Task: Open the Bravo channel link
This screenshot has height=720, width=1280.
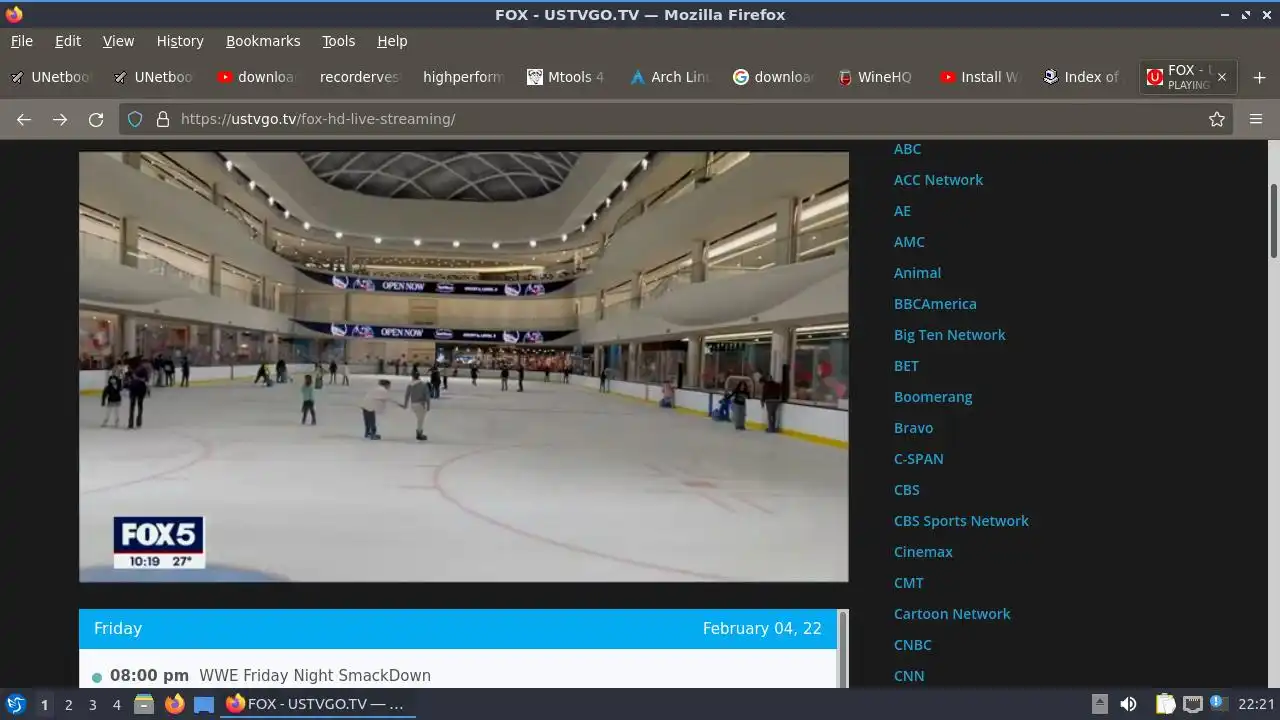Action: coord(913,428)
